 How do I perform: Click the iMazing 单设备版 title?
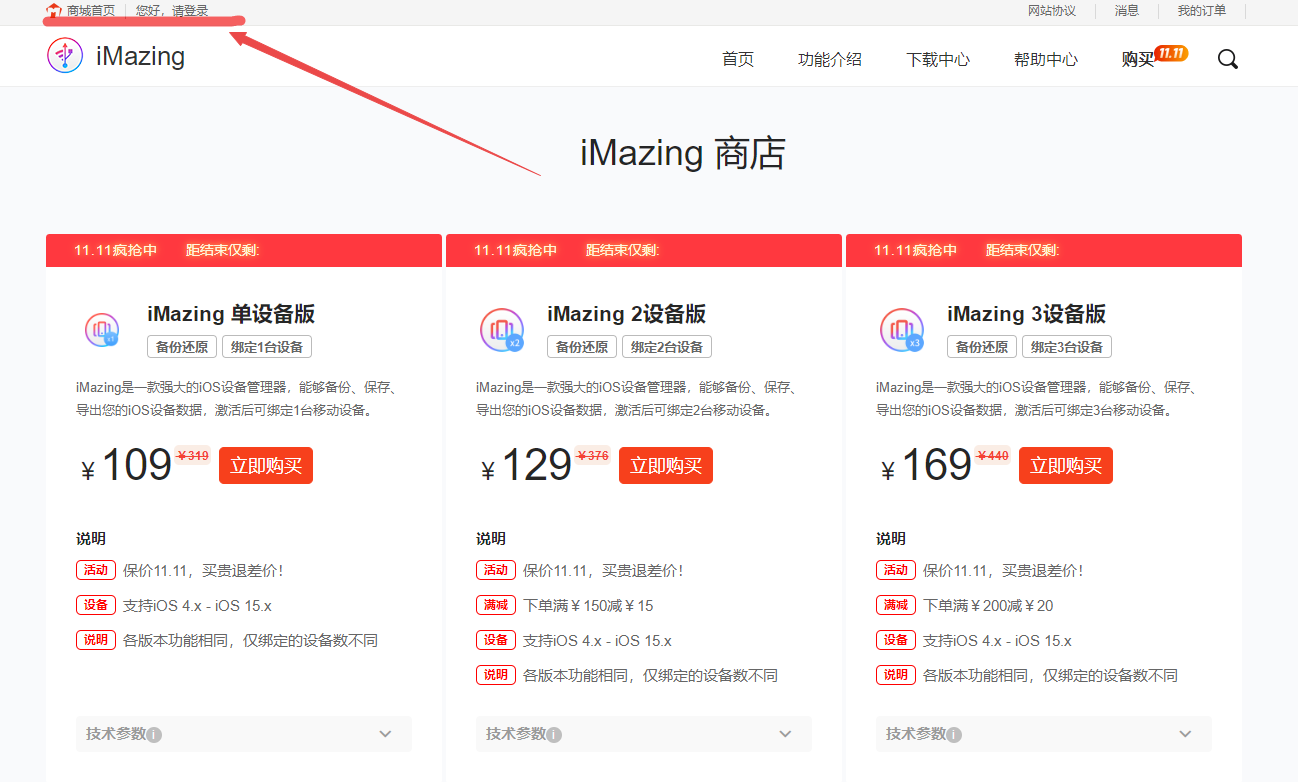(x=231, y=314)
